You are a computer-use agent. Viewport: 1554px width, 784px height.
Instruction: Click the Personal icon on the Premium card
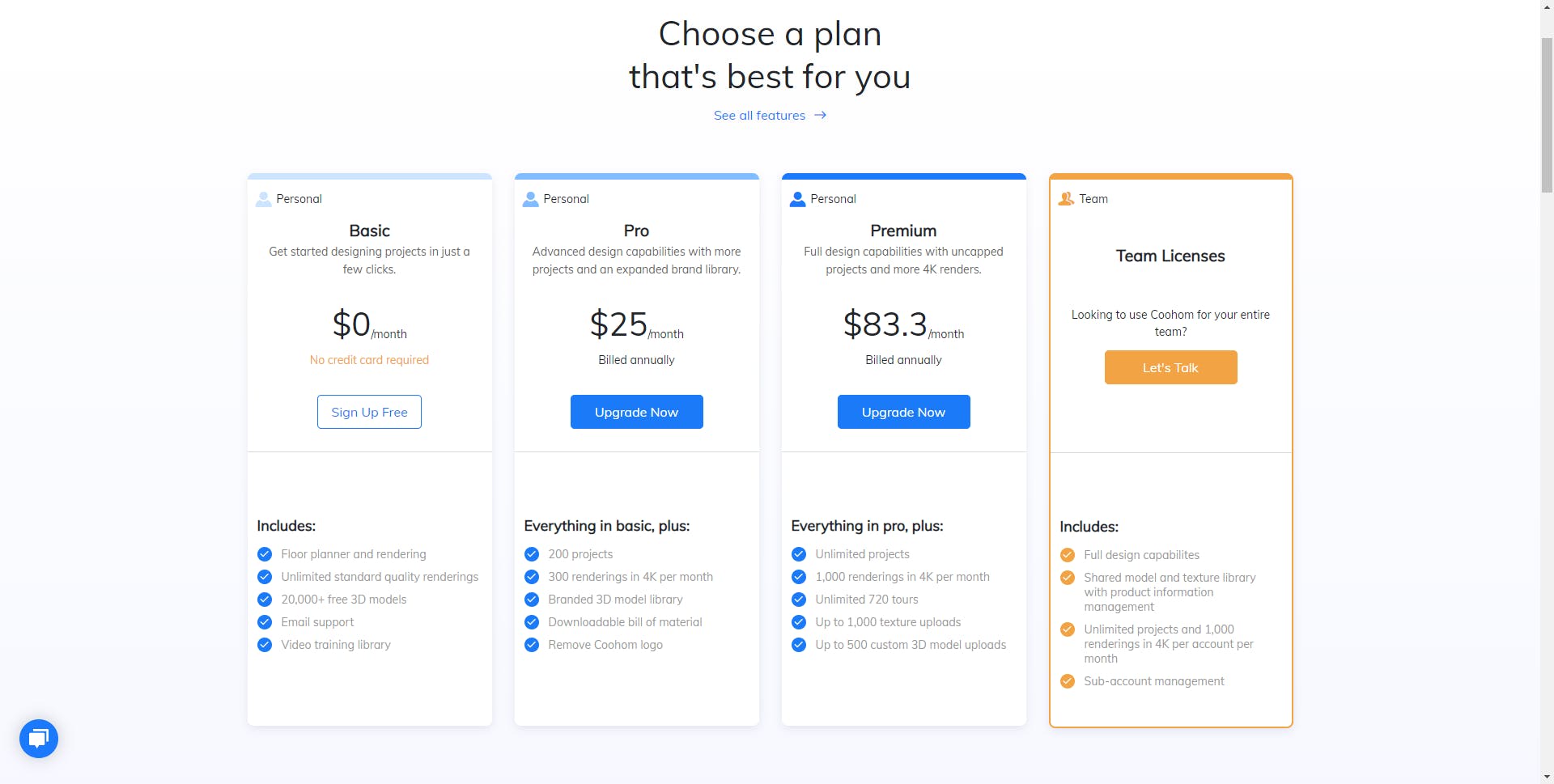798,198
